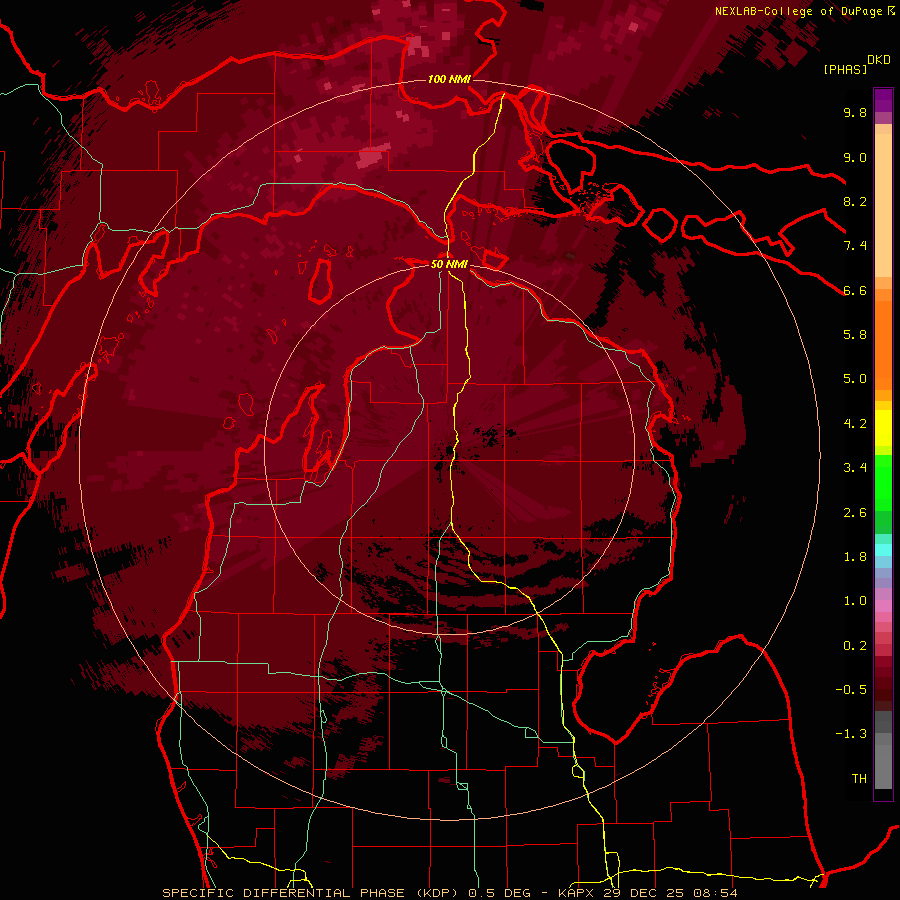Screen dimensions: 900x900
Task: Click the 5.0 value on the color scale
Action: 855,379
